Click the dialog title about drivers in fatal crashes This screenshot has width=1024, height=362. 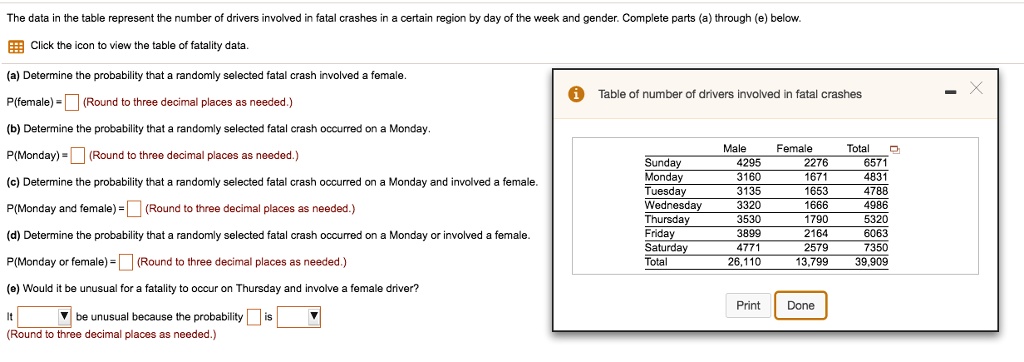[729, 94]
